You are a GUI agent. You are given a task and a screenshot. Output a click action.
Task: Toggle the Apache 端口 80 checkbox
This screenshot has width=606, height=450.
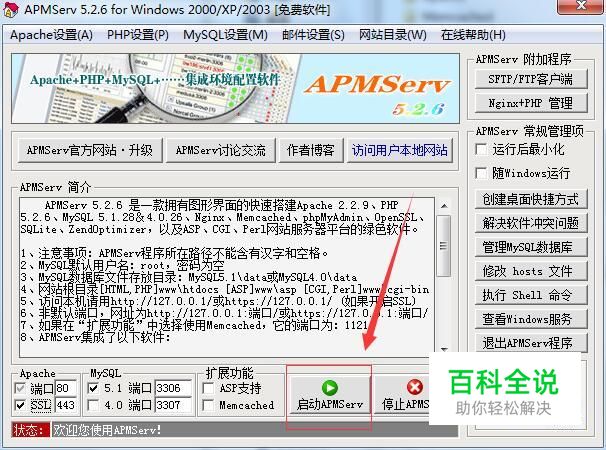click(20, 388)
